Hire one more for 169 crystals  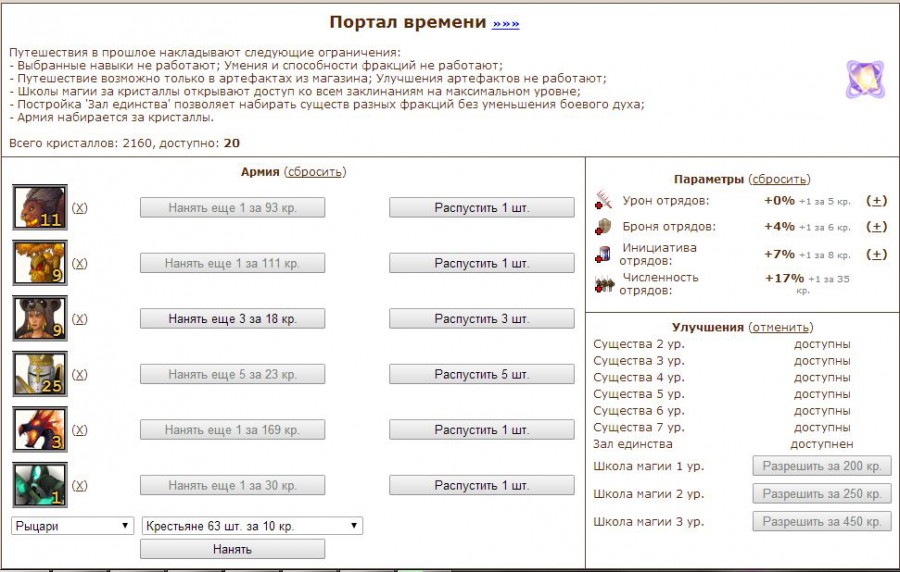(x=232, y=430)
